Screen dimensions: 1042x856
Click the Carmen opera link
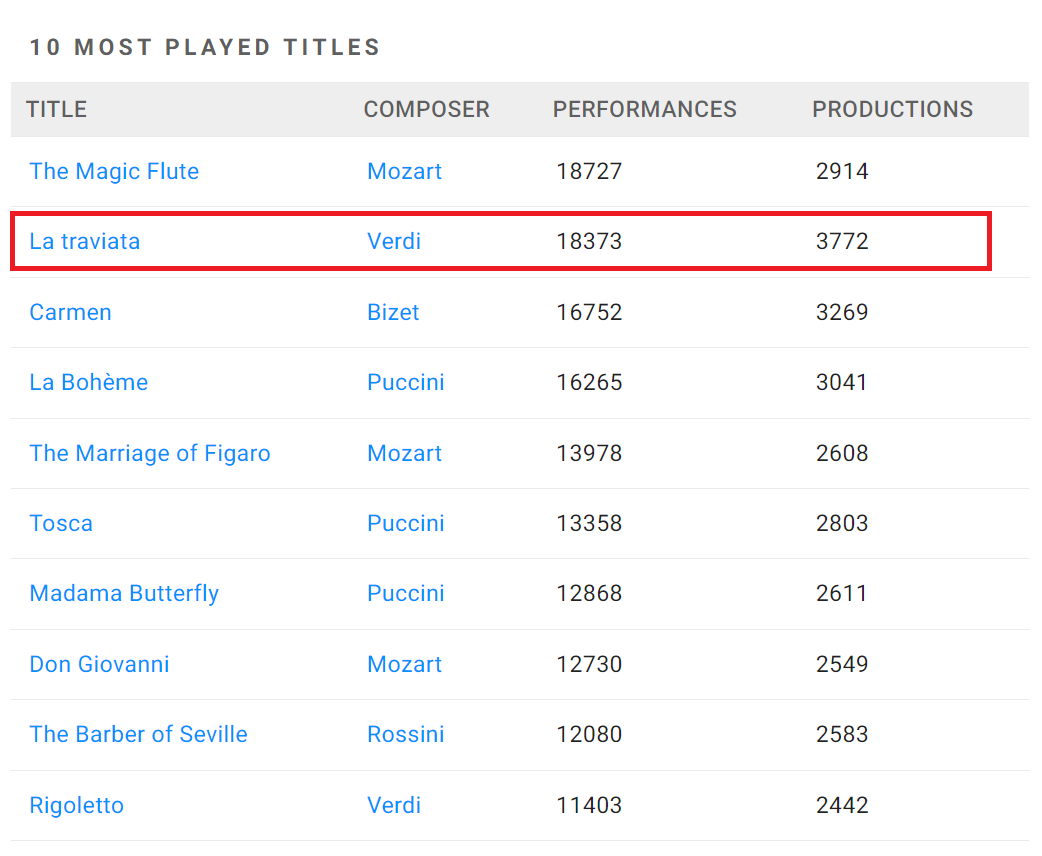[70, 312]
